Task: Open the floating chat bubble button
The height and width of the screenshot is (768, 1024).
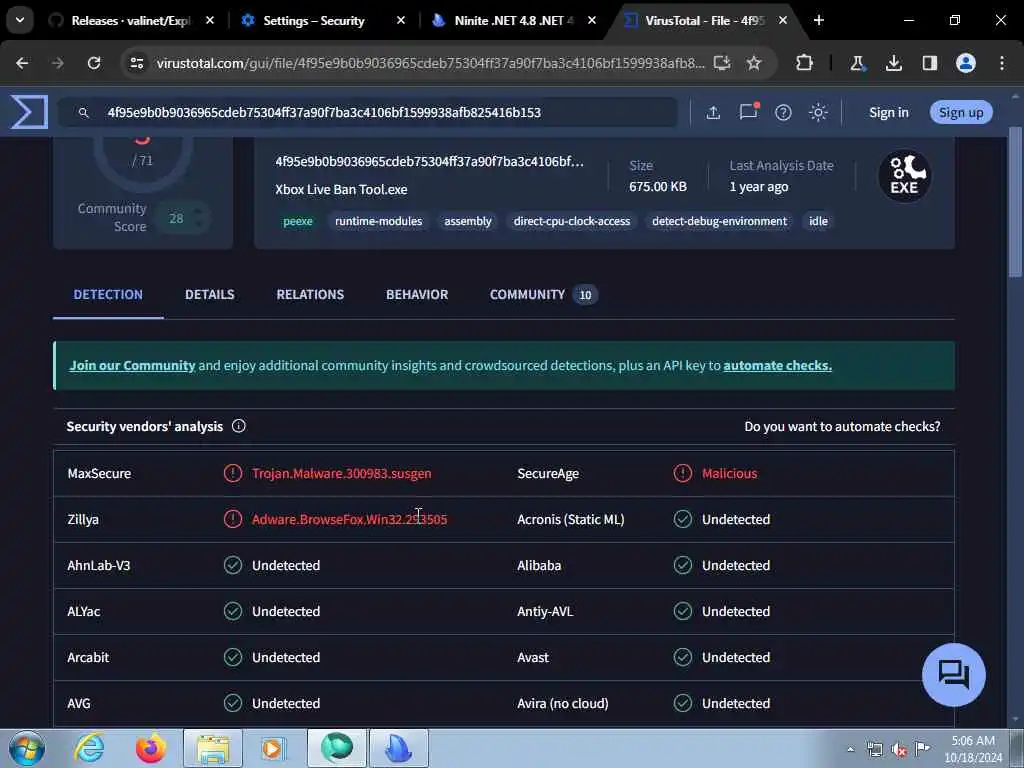Action: pyautogui.click(x=953, y=675)
